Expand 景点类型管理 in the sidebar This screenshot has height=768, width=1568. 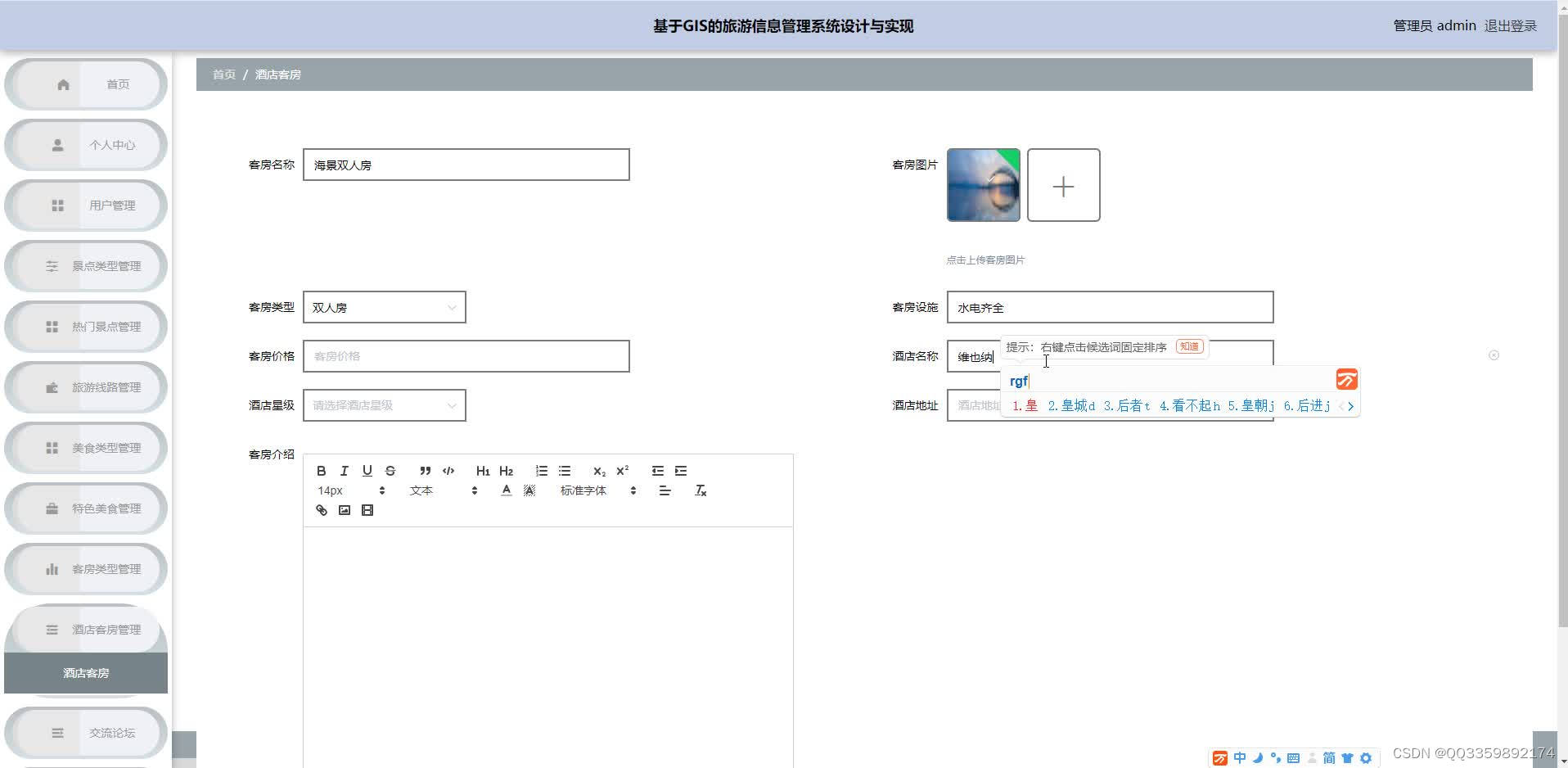click(86, 266)
